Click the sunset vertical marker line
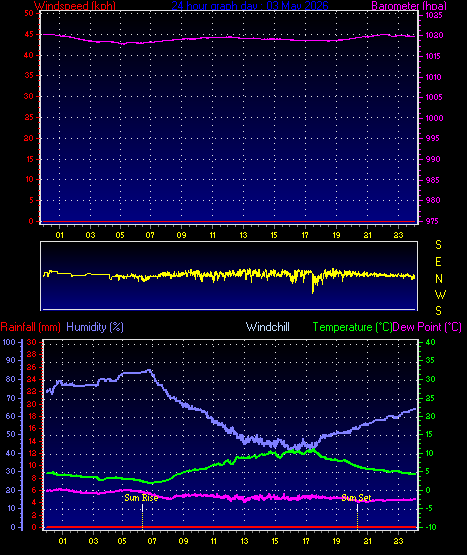This screenshot has height=555, width=467. coord(357,516)
